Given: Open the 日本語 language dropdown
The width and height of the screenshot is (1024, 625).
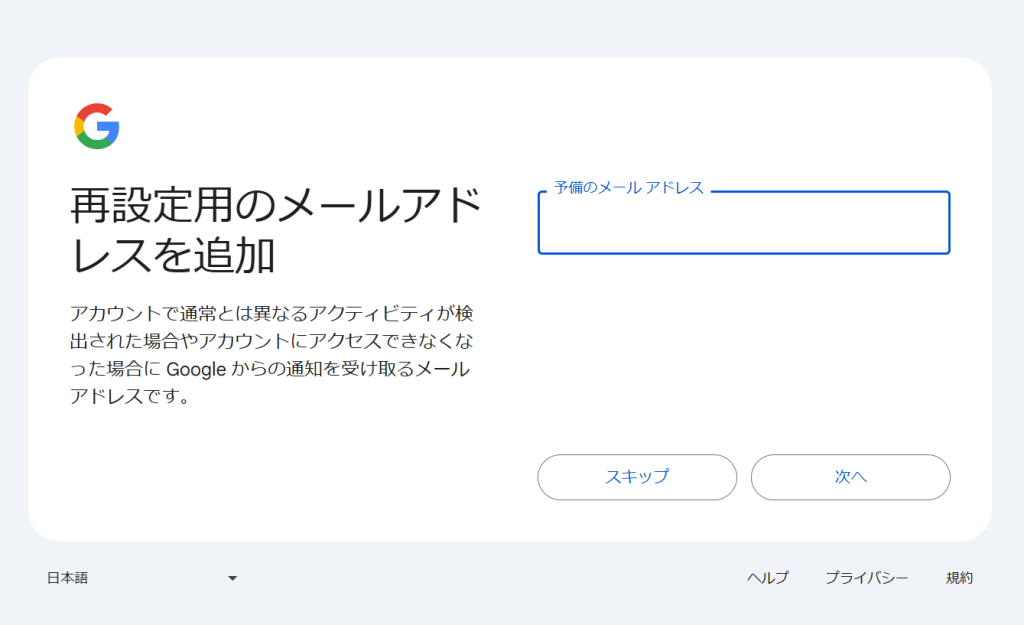Looking at the screenshot, I should point(140,578).
